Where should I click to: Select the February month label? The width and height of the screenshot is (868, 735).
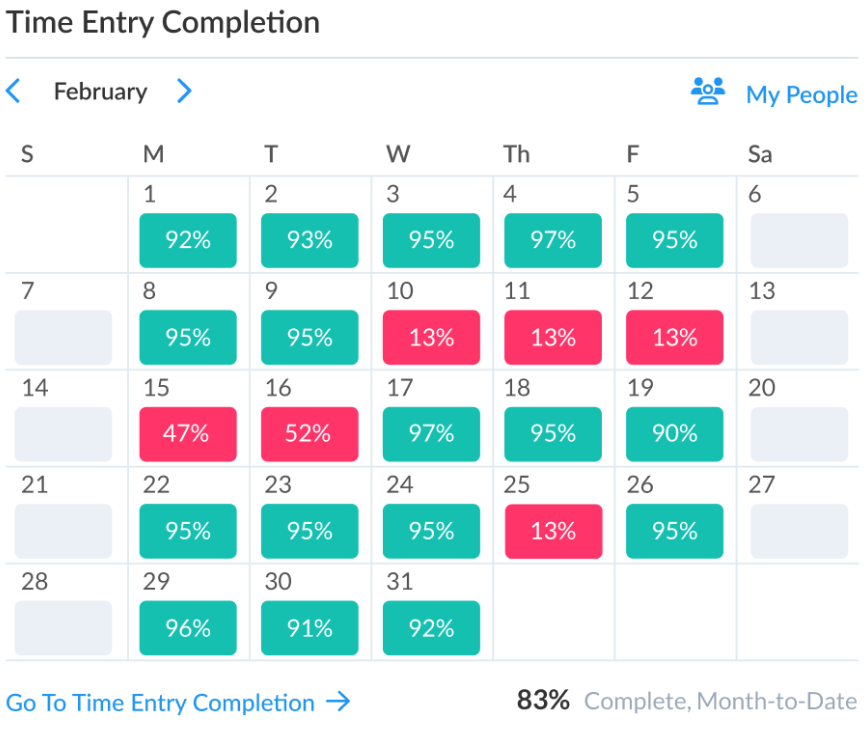coord(101,91)
